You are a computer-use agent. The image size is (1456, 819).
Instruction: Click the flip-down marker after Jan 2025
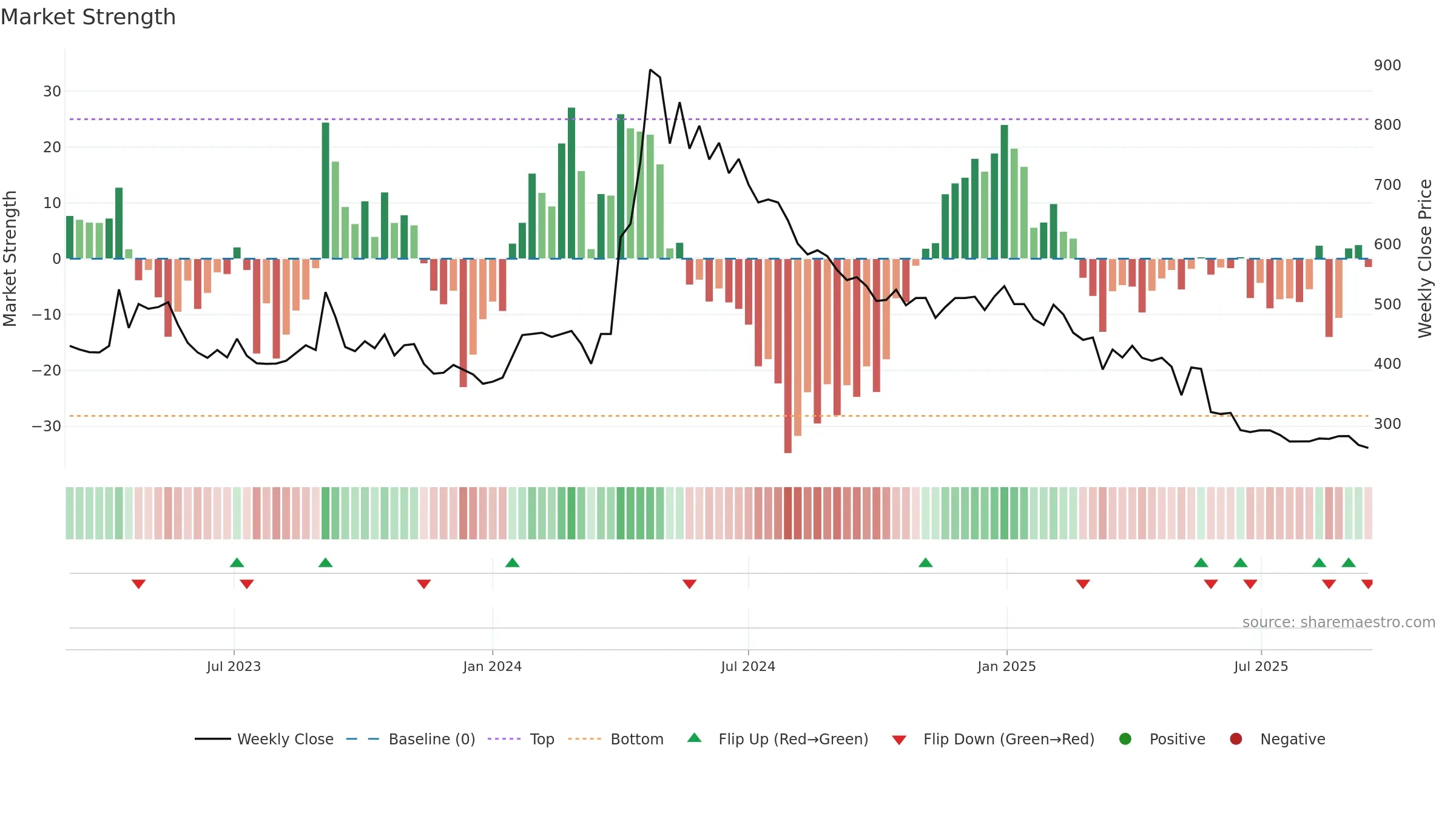1084,584
